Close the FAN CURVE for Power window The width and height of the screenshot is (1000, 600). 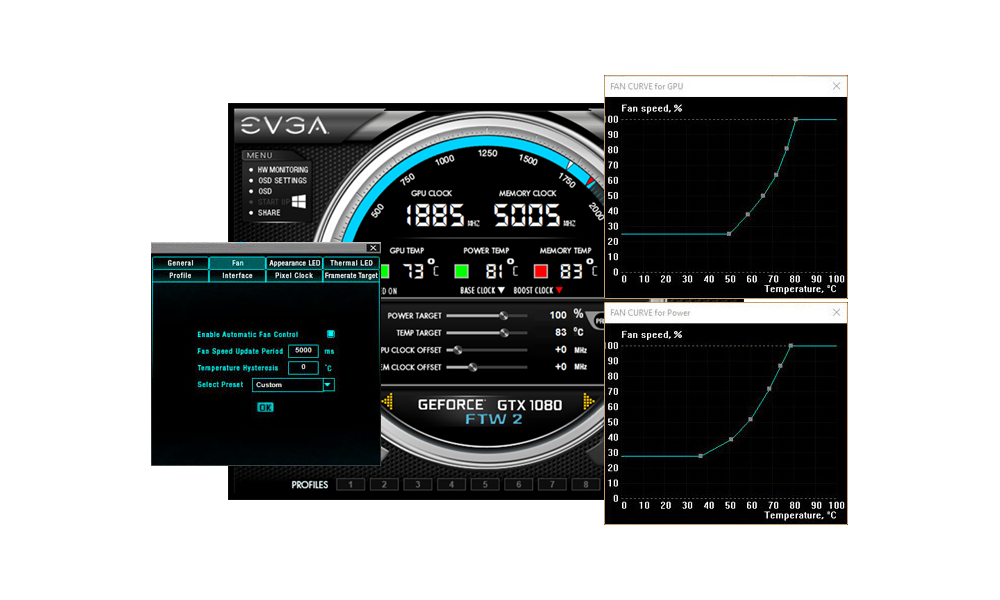pyautogui.click(x=836, y=312)
